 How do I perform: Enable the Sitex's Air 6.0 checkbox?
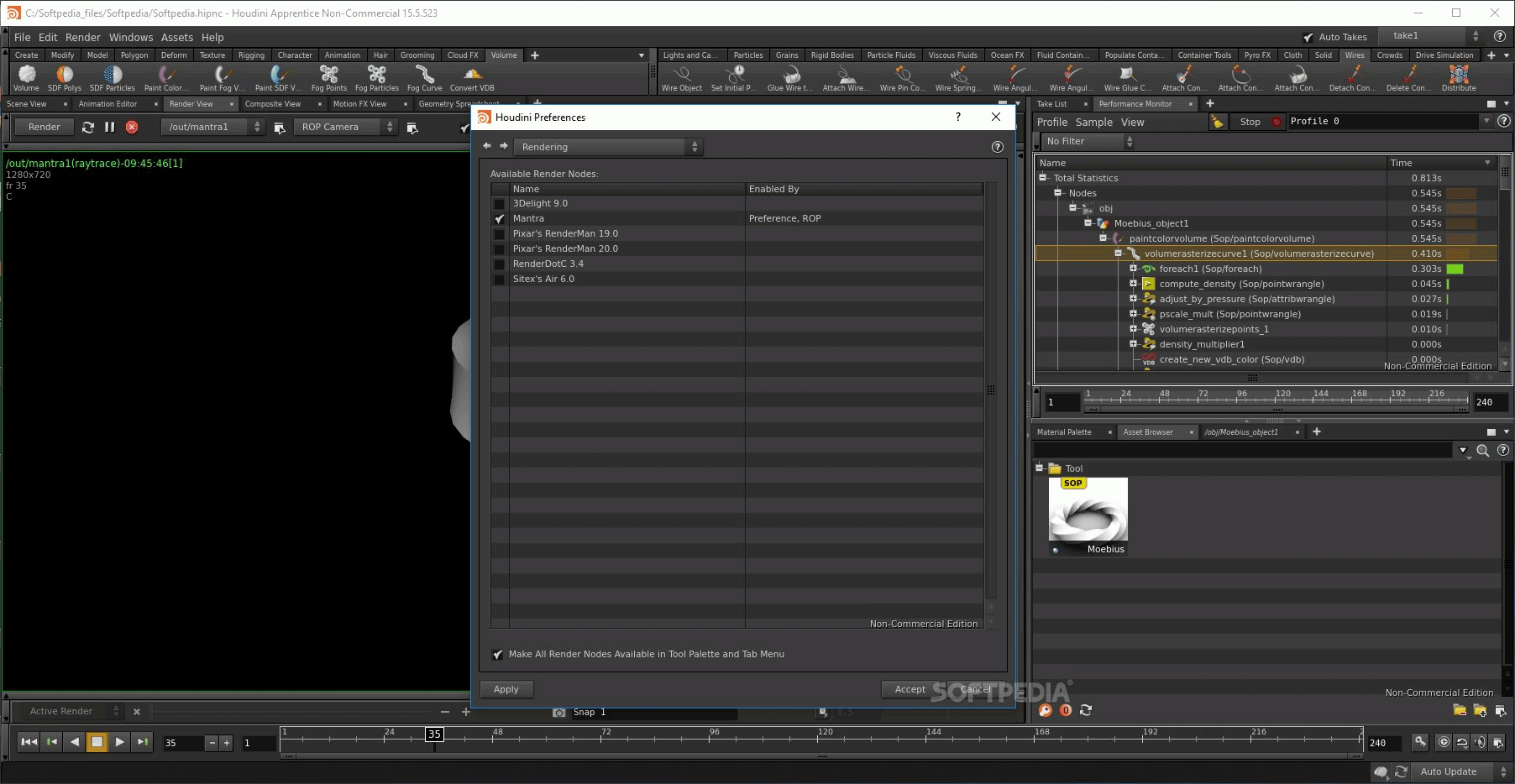pyautogui.click(x=500, y=280)
